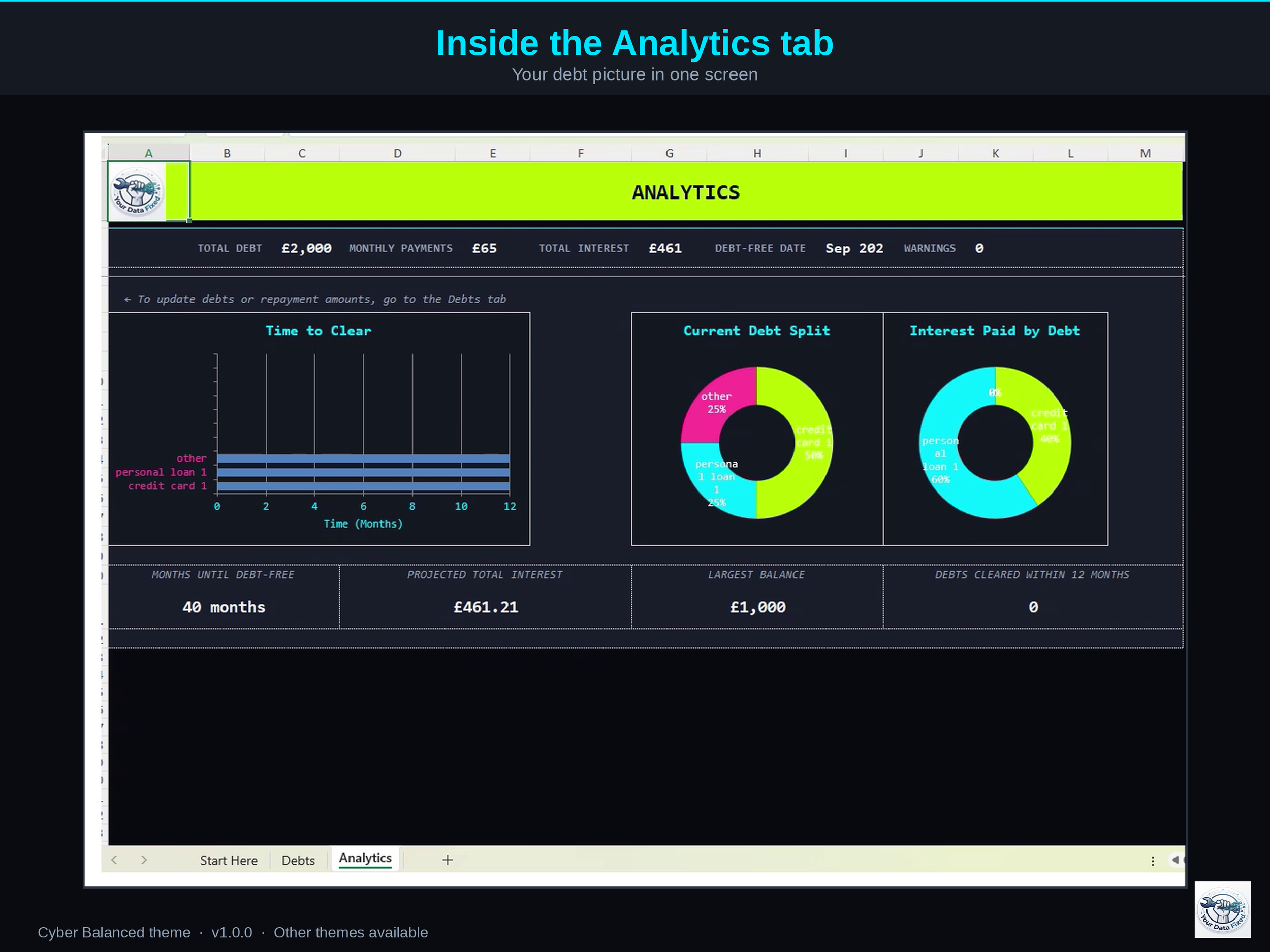The image size is (1270, 952).
Task: Click the TOTAL DEBT value £2,000
Action: (307, 248)
